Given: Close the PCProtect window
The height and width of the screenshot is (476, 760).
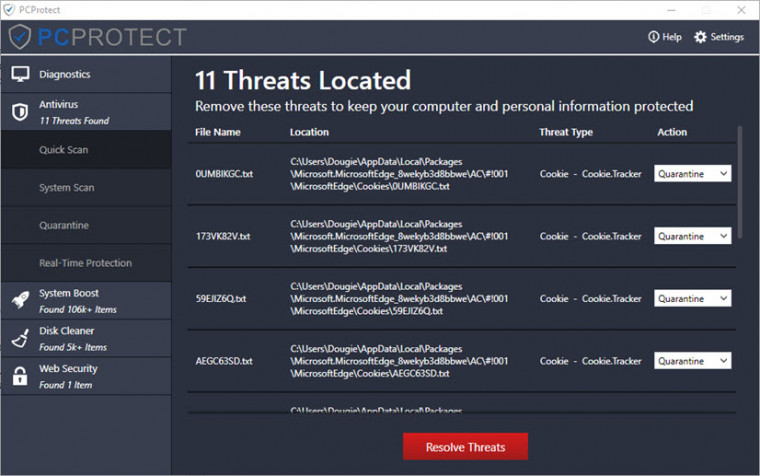Looking at the screenshot, I should (x=741, y=10).
